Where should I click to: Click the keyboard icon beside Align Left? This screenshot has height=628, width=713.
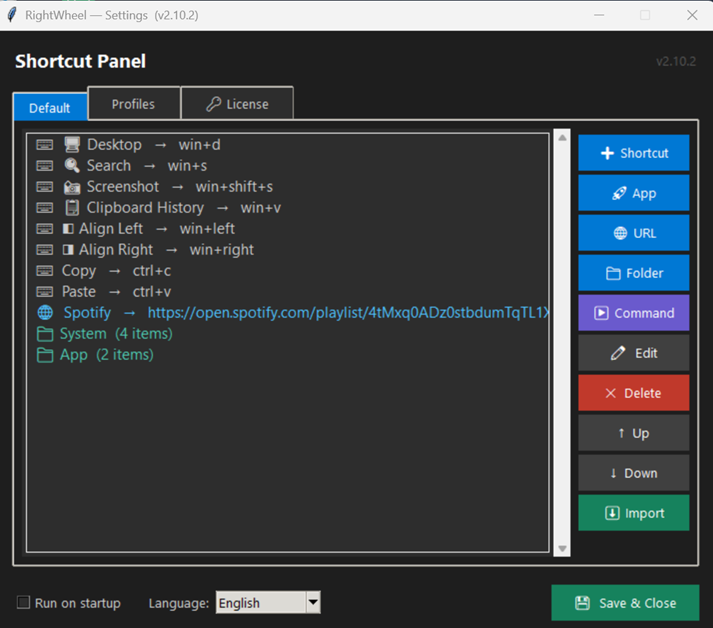(45, 229)
